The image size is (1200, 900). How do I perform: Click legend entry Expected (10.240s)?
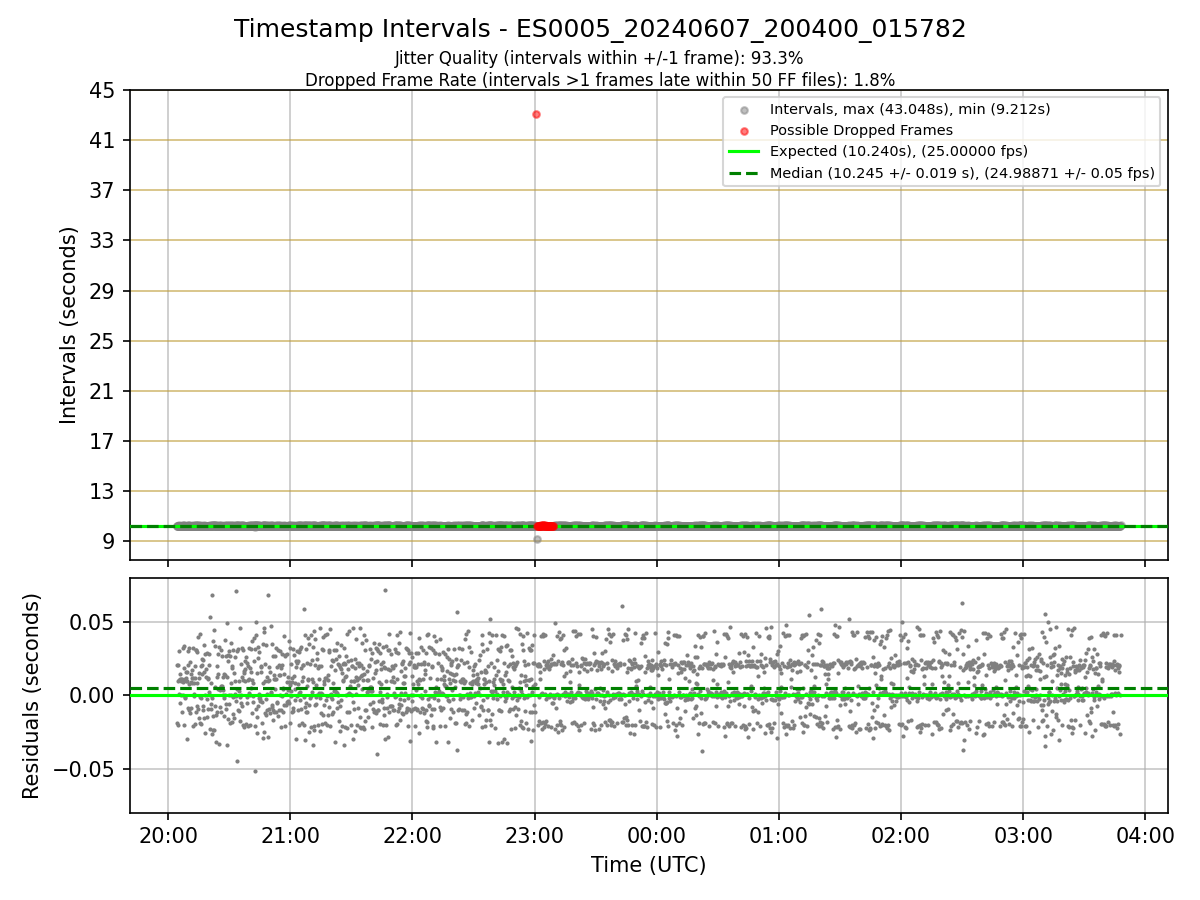tap(898, 151)
